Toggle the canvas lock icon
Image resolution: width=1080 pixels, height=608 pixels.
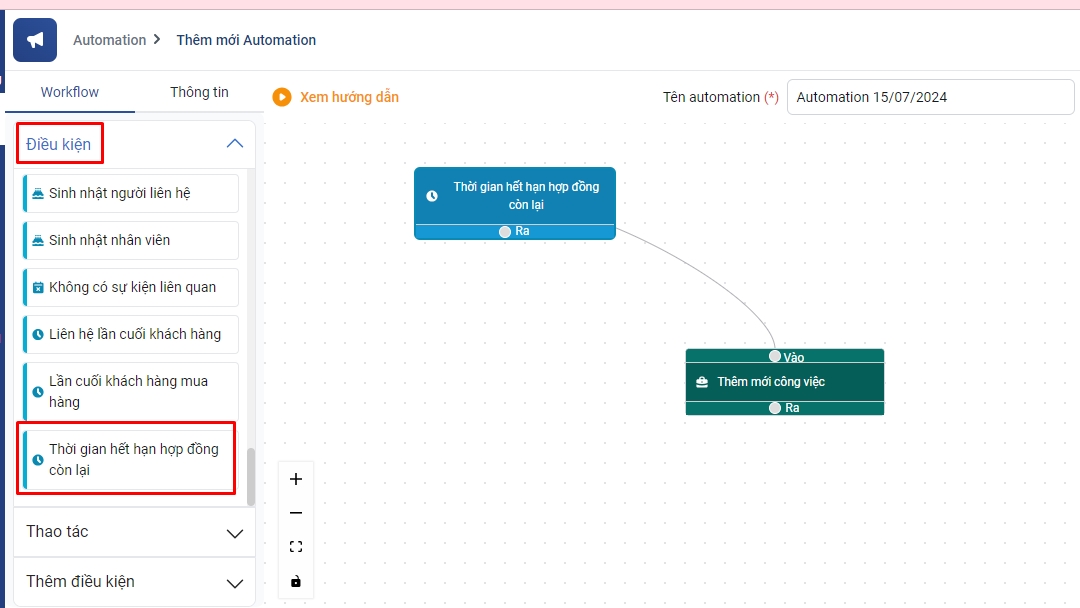tap(296, 581)
